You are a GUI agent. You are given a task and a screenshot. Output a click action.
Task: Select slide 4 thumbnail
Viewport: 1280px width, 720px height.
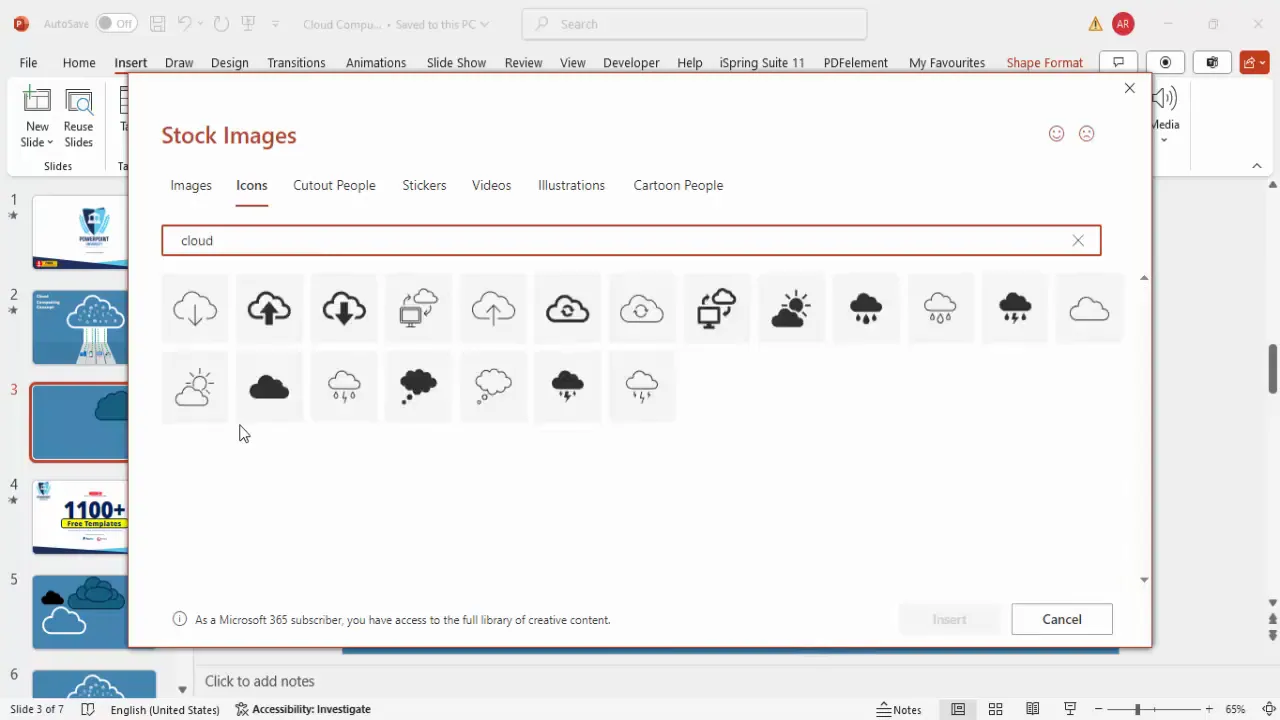click(x=80, y=517)
